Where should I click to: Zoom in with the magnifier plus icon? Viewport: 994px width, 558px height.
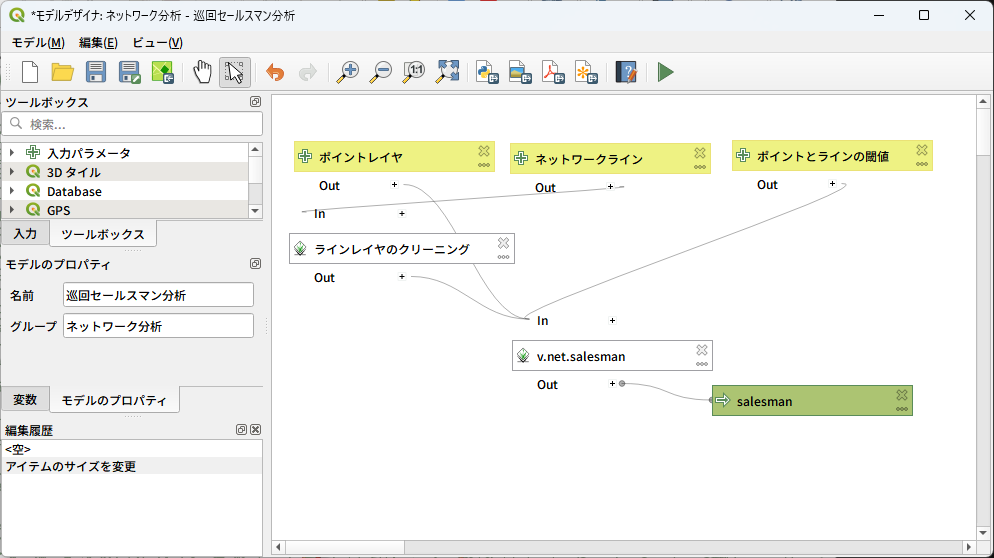[x=348, y=72]
